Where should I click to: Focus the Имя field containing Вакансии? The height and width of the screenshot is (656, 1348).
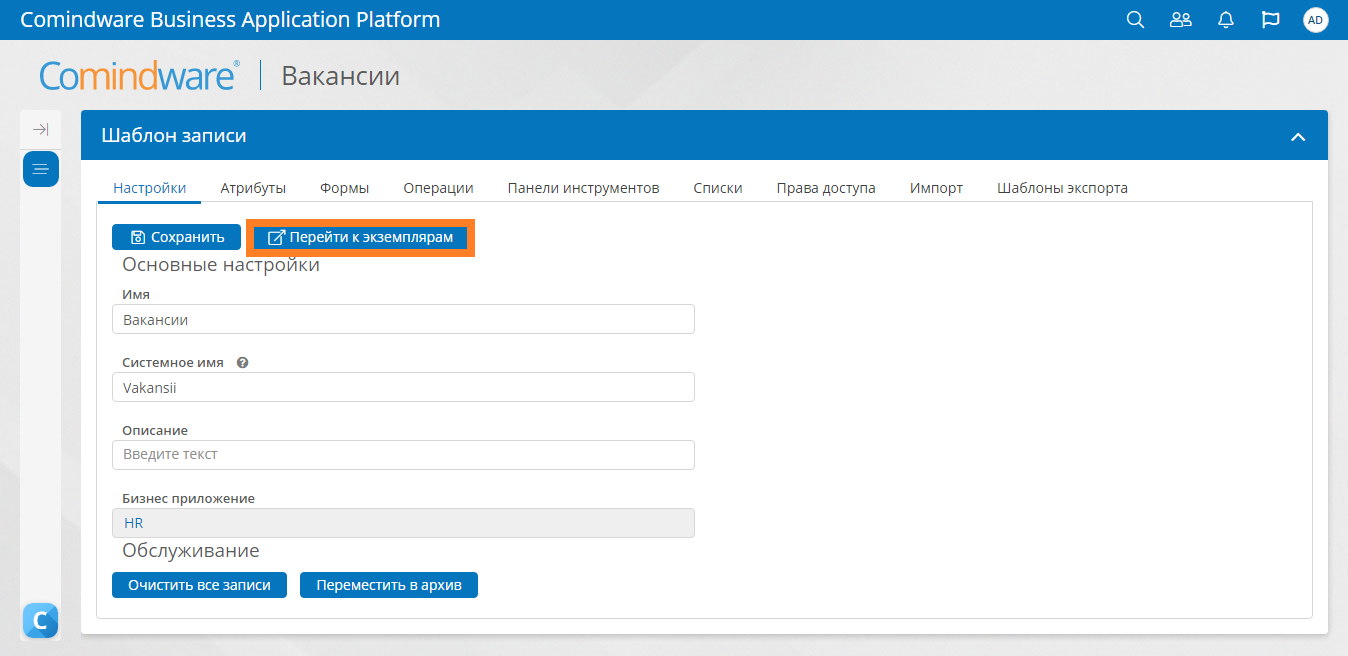403,320
